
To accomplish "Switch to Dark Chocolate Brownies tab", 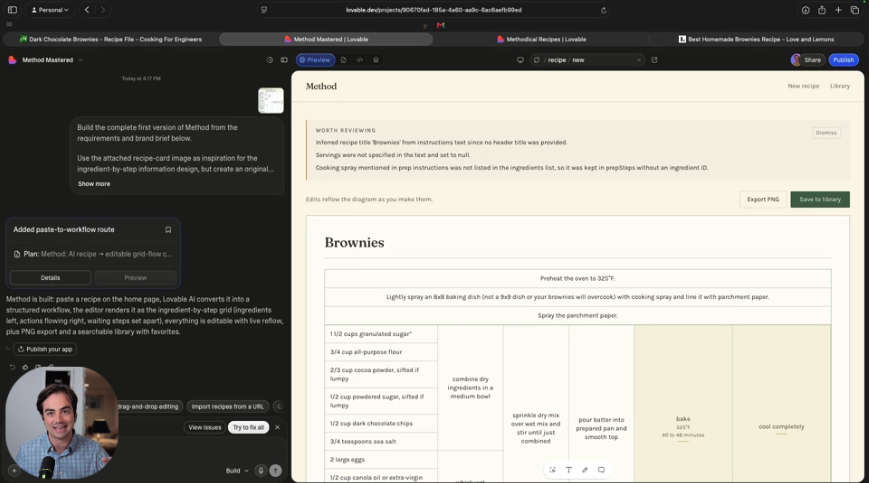I will (x=110, y=39).
